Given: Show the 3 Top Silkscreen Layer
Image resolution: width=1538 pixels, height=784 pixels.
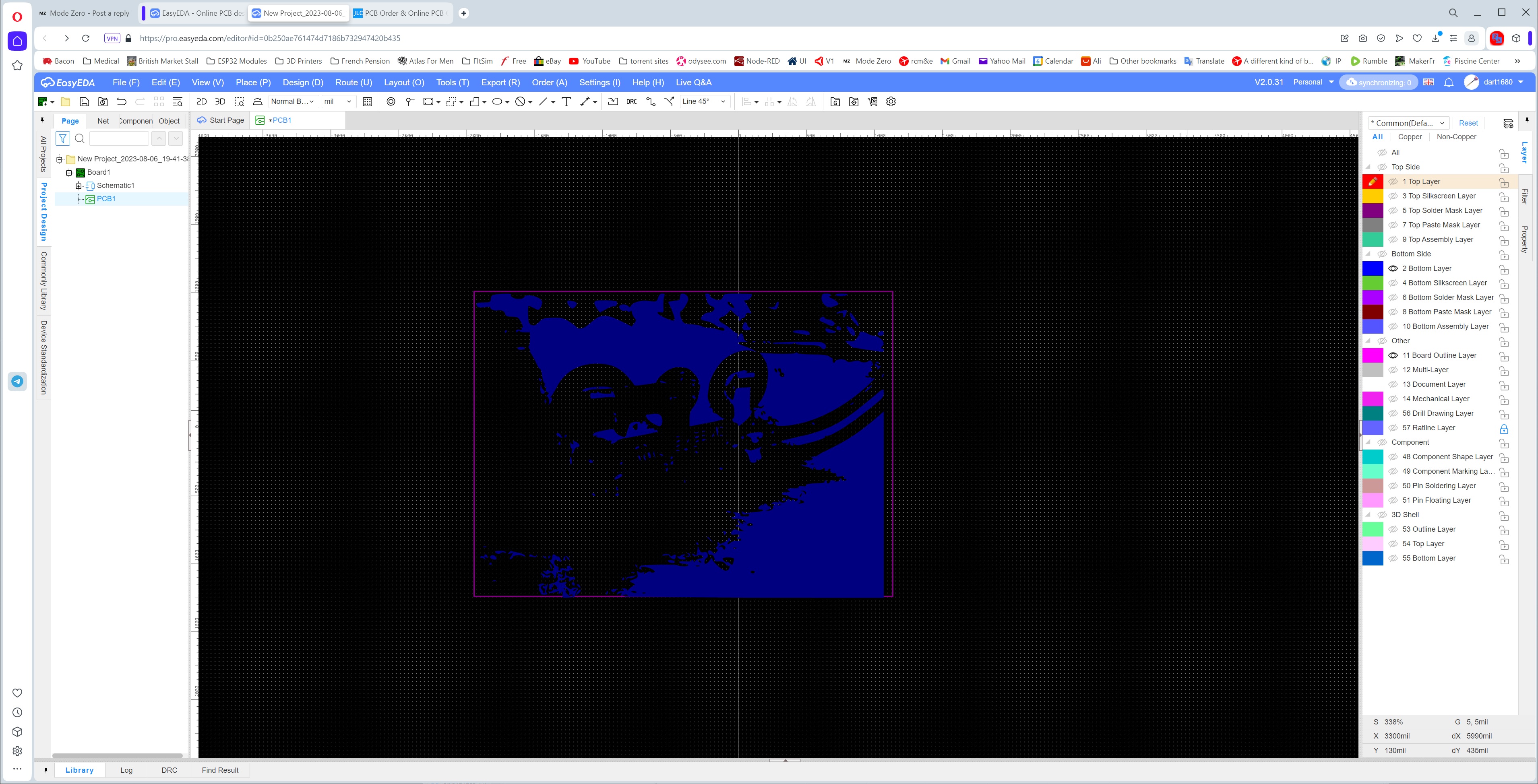Looking at the screenshot, I should pyautogui.click(x=1393, y=196).
